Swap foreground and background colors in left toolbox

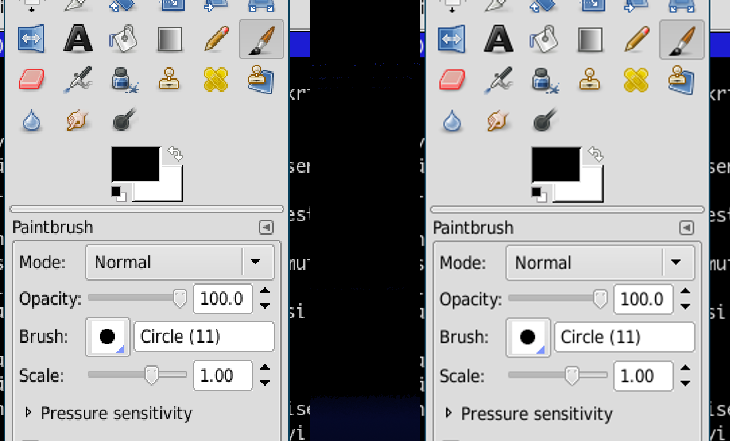click(176, 154)
